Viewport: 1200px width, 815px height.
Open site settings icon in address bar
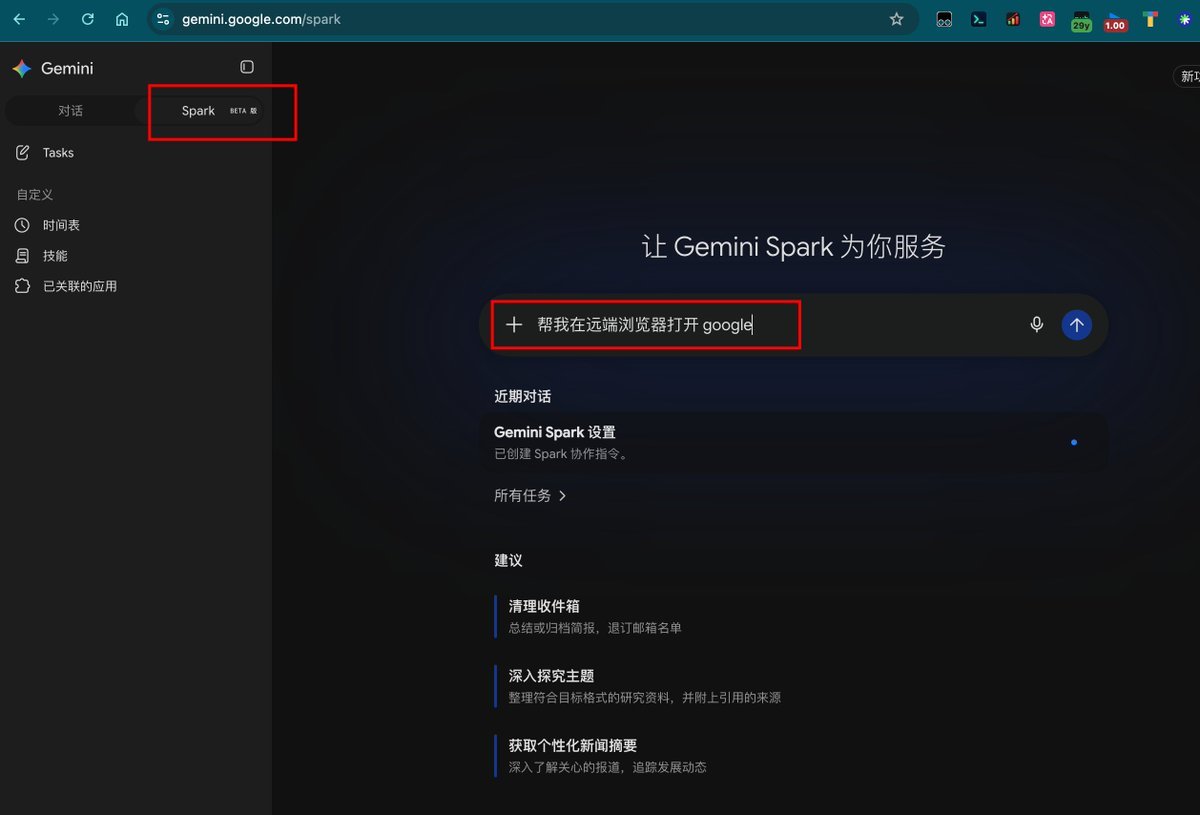click(164, 19)
